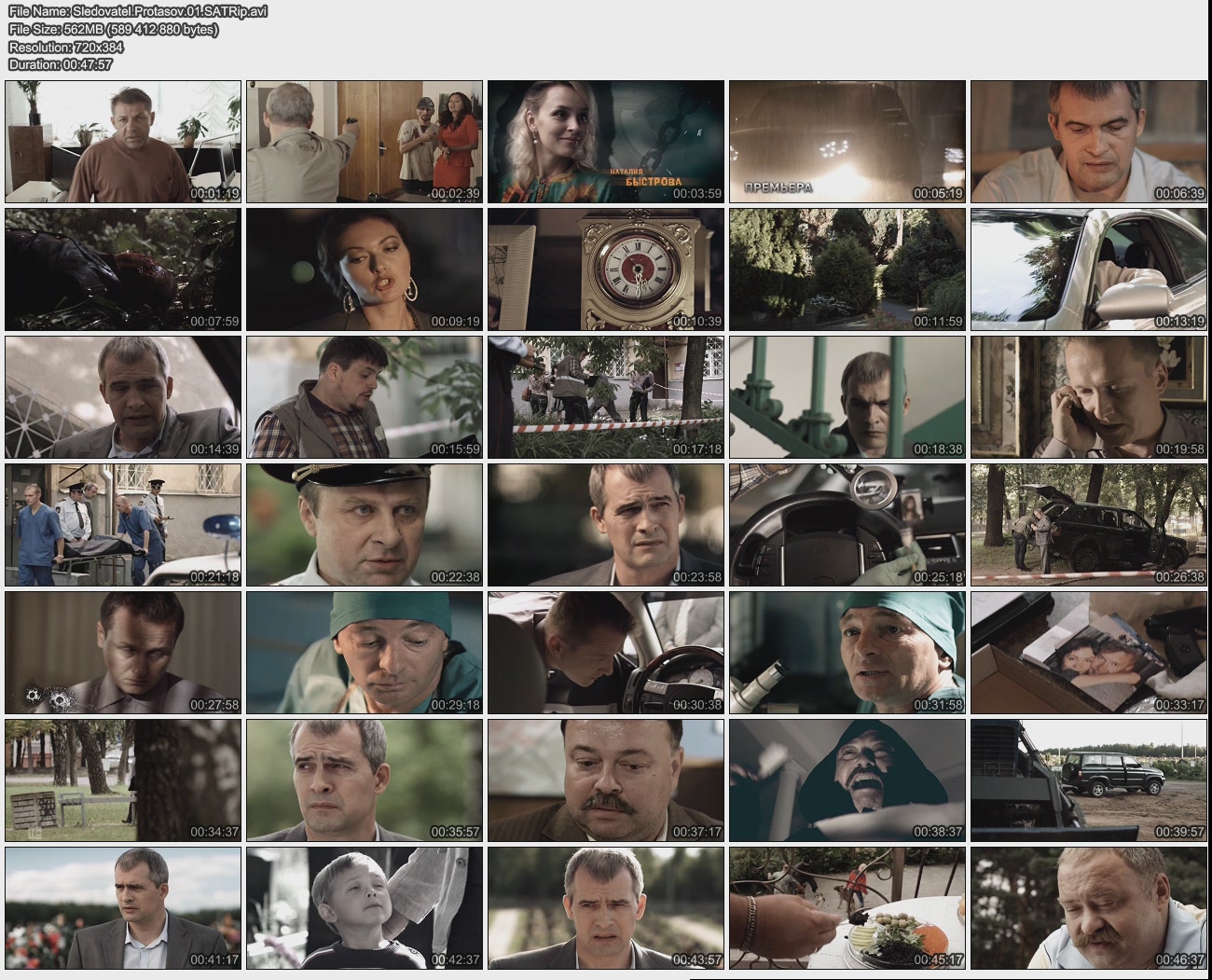Viewport: 1212px width, 980px height.
Task: Click the Duration 00:47:57 header line
Action: 61,64
